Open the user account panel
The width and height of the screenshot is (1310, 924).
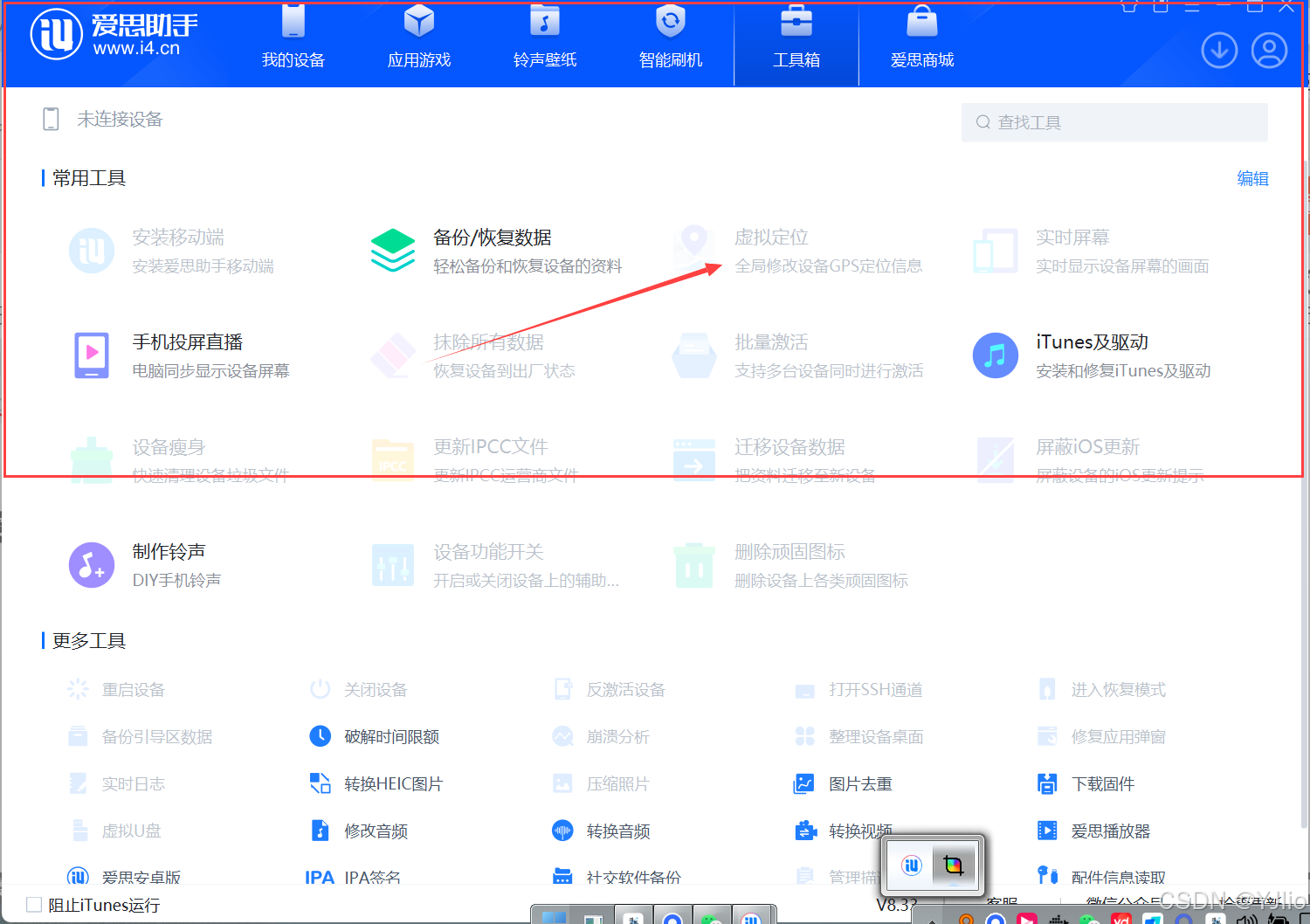point(1269,50)
